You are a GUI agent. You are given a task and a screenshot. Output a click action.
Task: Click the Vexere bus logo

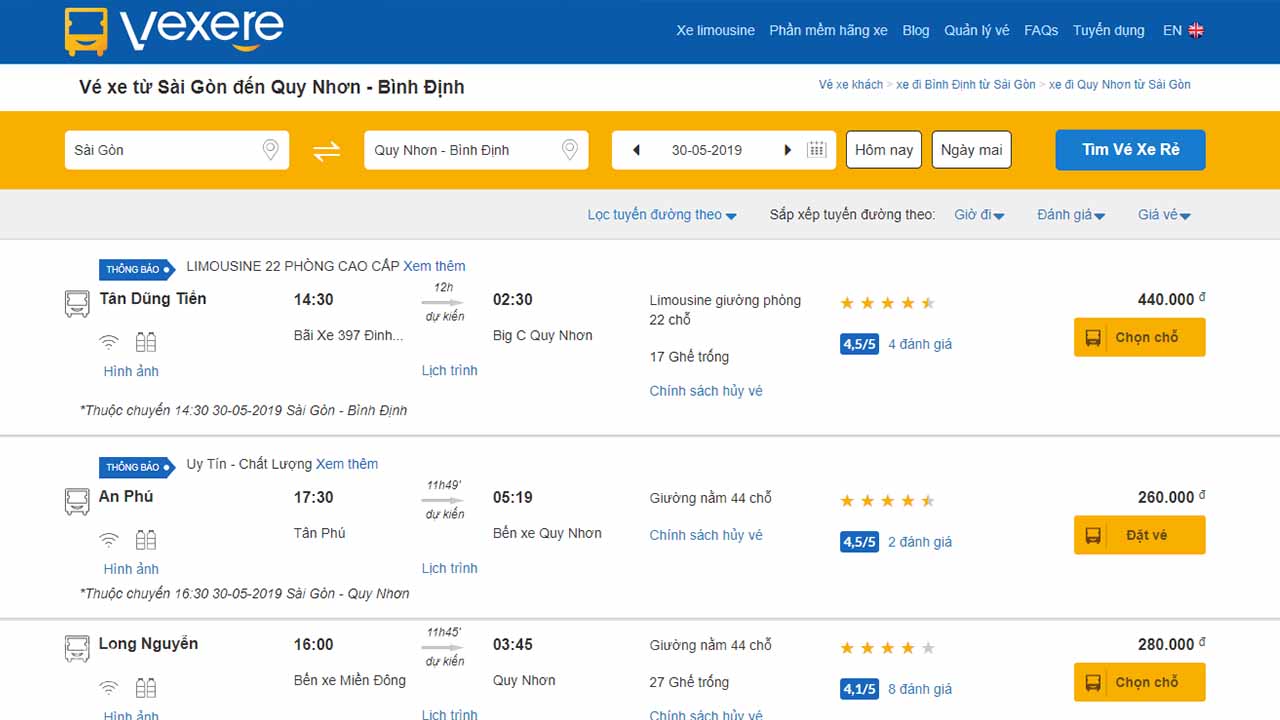174,31
